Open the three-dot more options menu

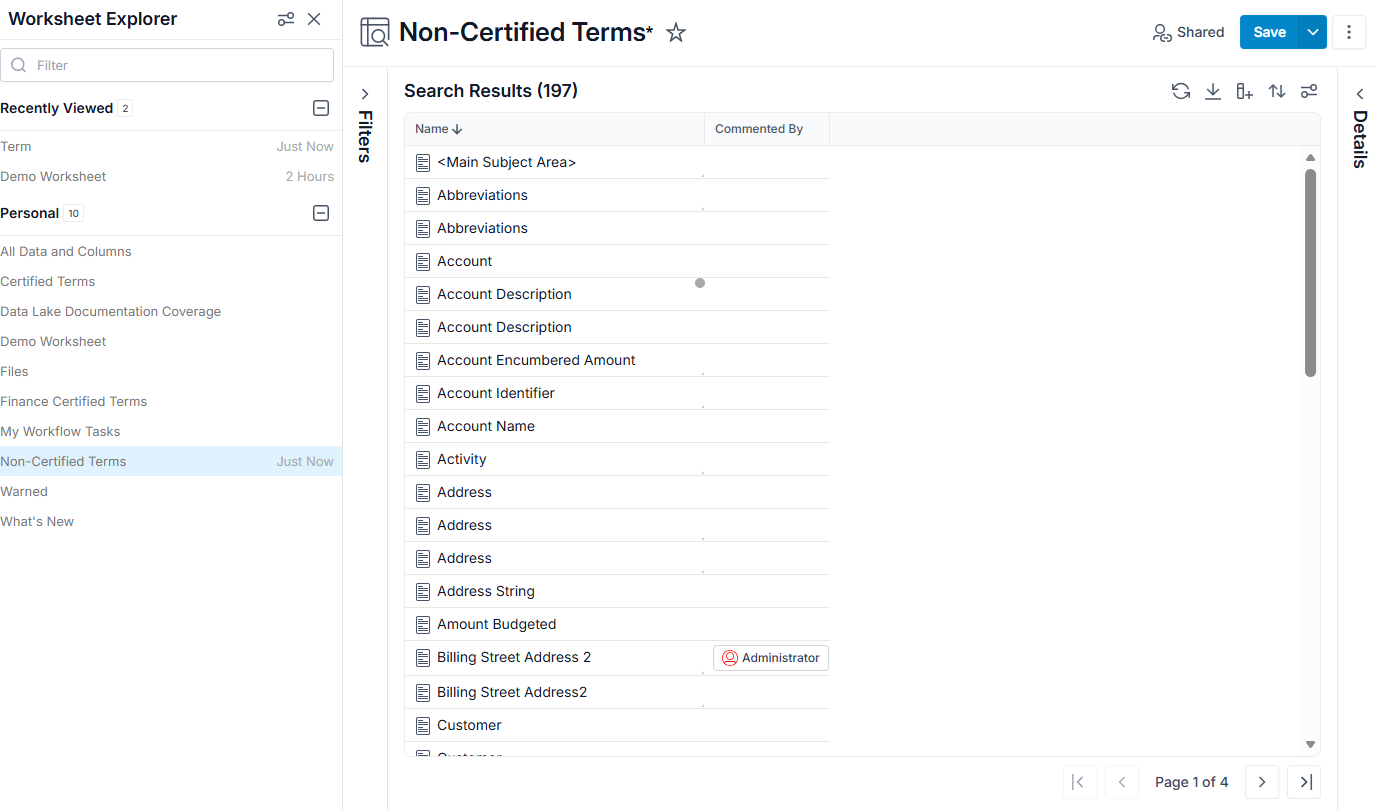1349,32
